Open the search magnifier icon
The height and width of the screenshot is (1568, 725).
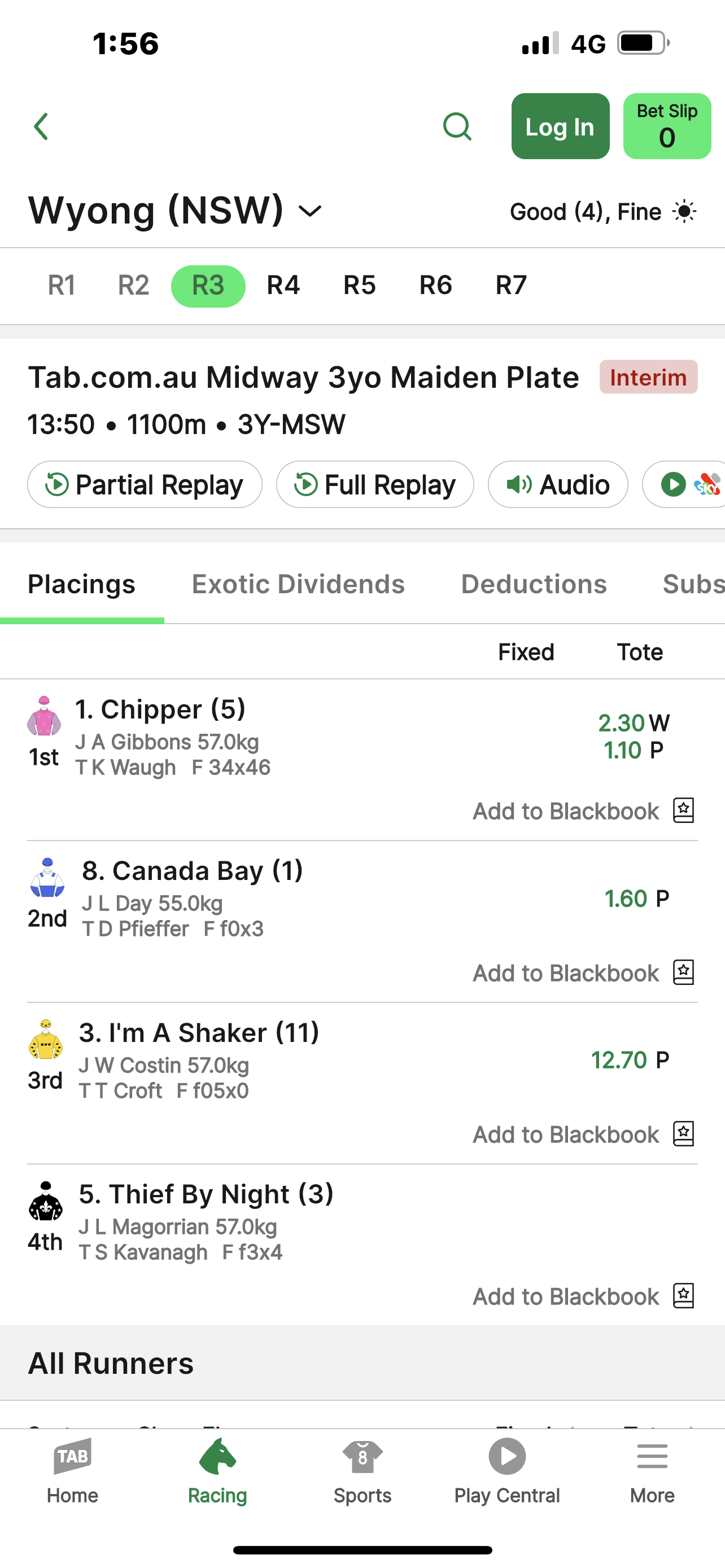(x=457, y=126)
